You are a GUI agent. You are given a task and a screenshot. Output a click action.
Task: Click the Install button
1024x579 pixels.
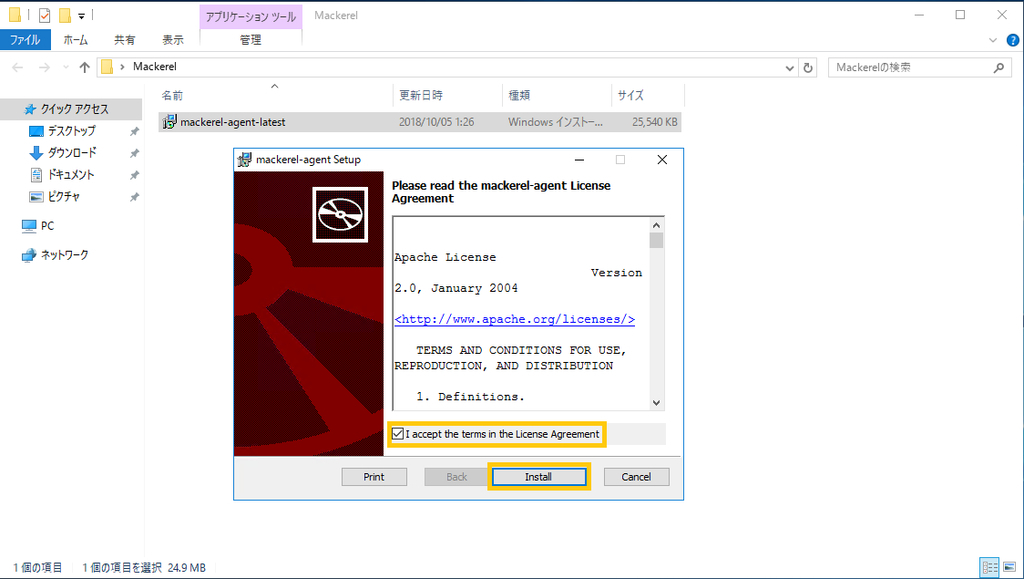click(x=538, y=477)
